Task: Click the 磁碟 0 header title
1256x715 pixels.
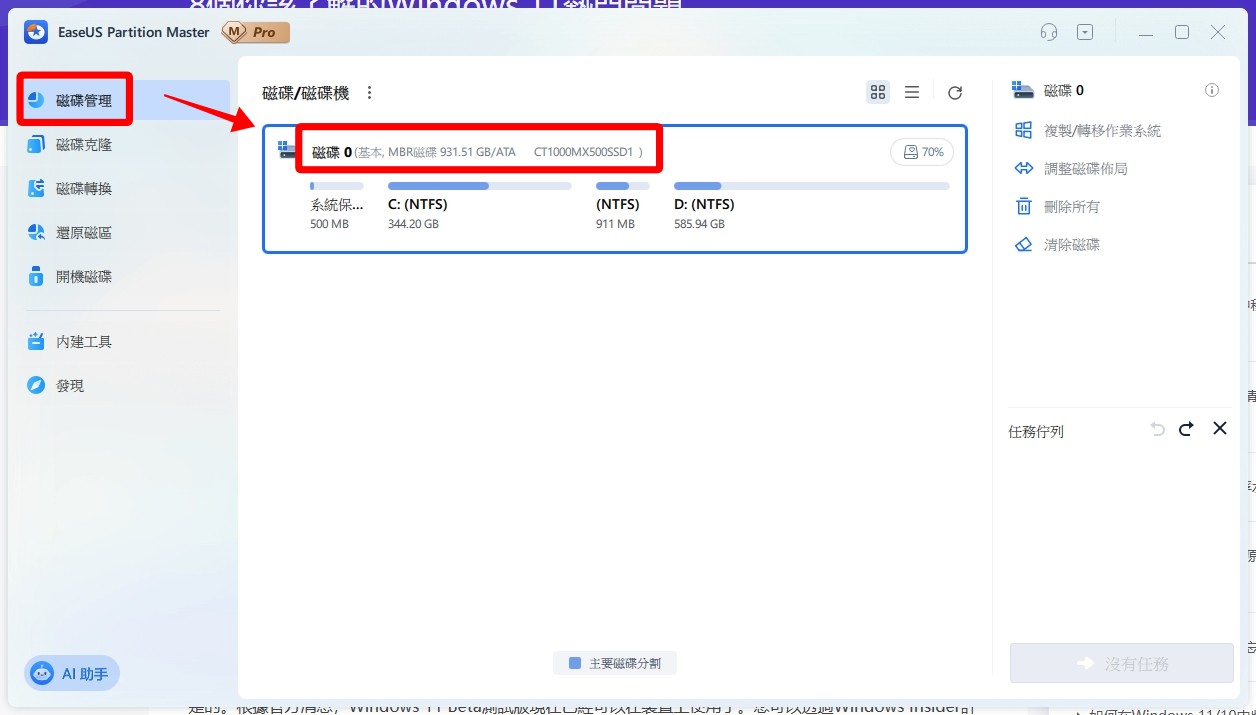Action: pos(332,152)
